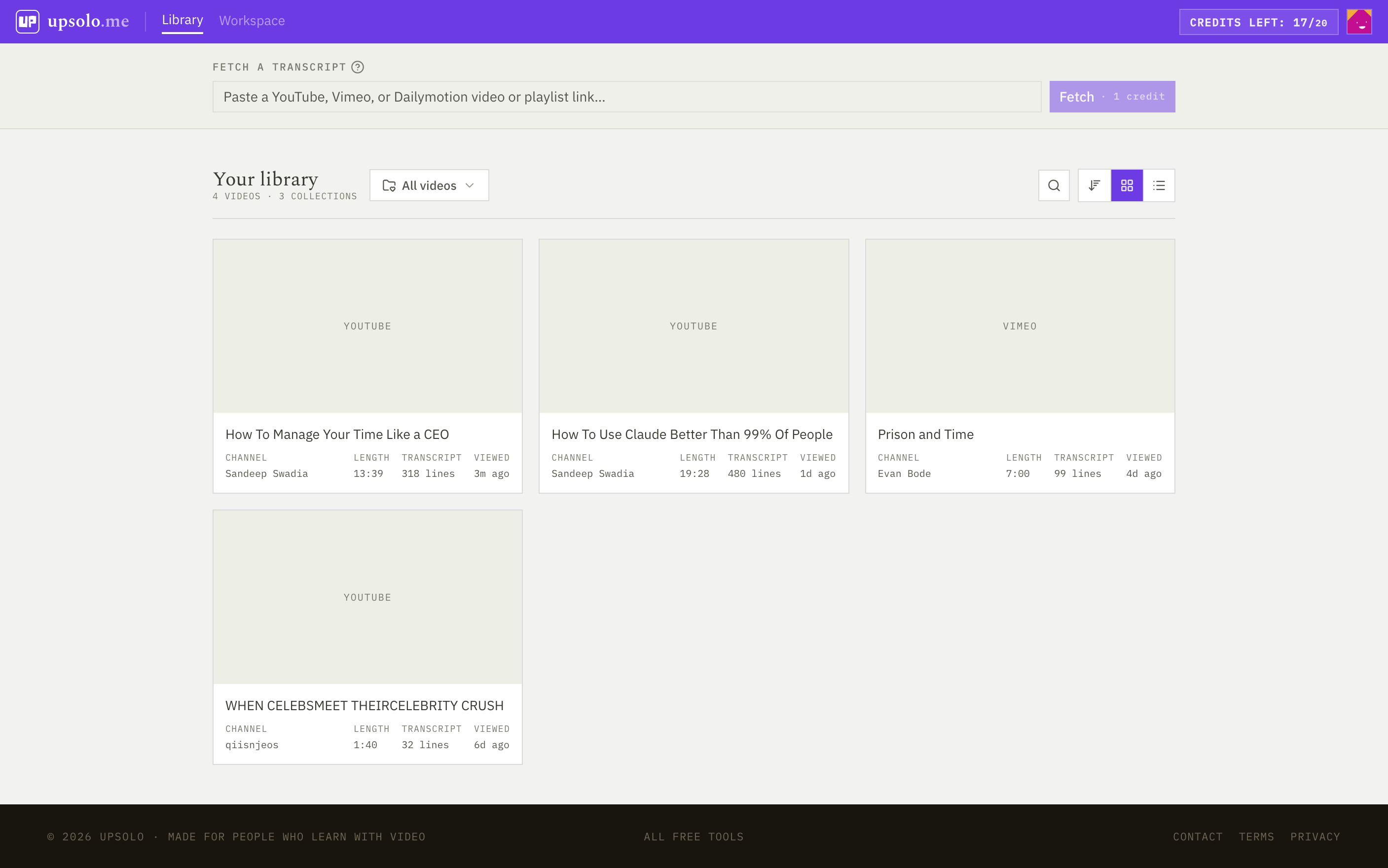1388x868 pixels.
Task: Click the 'FETCH A TRANSCRIPT' label
Action: point(280,67)
